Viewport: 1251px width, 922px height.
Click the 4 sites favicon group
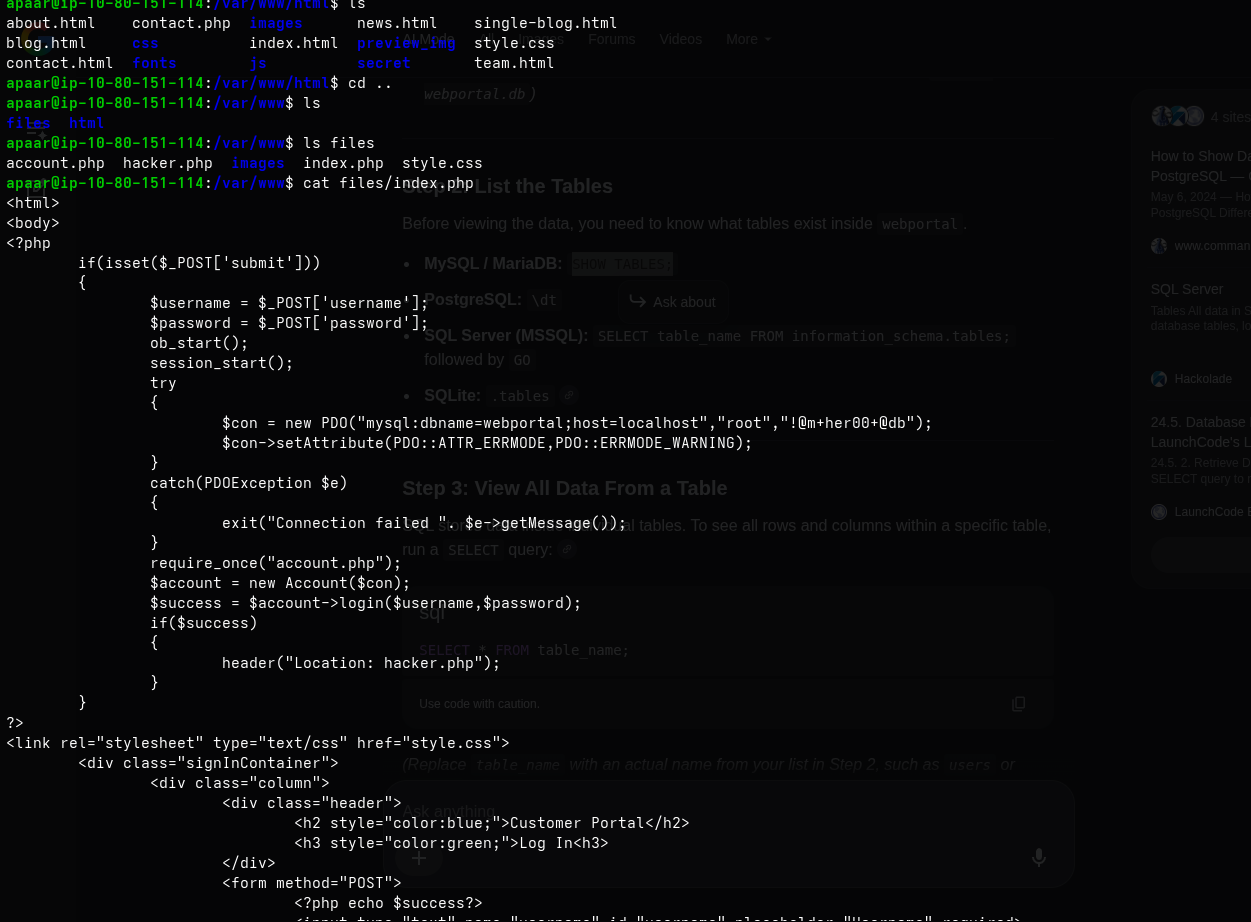(1178, 116)
